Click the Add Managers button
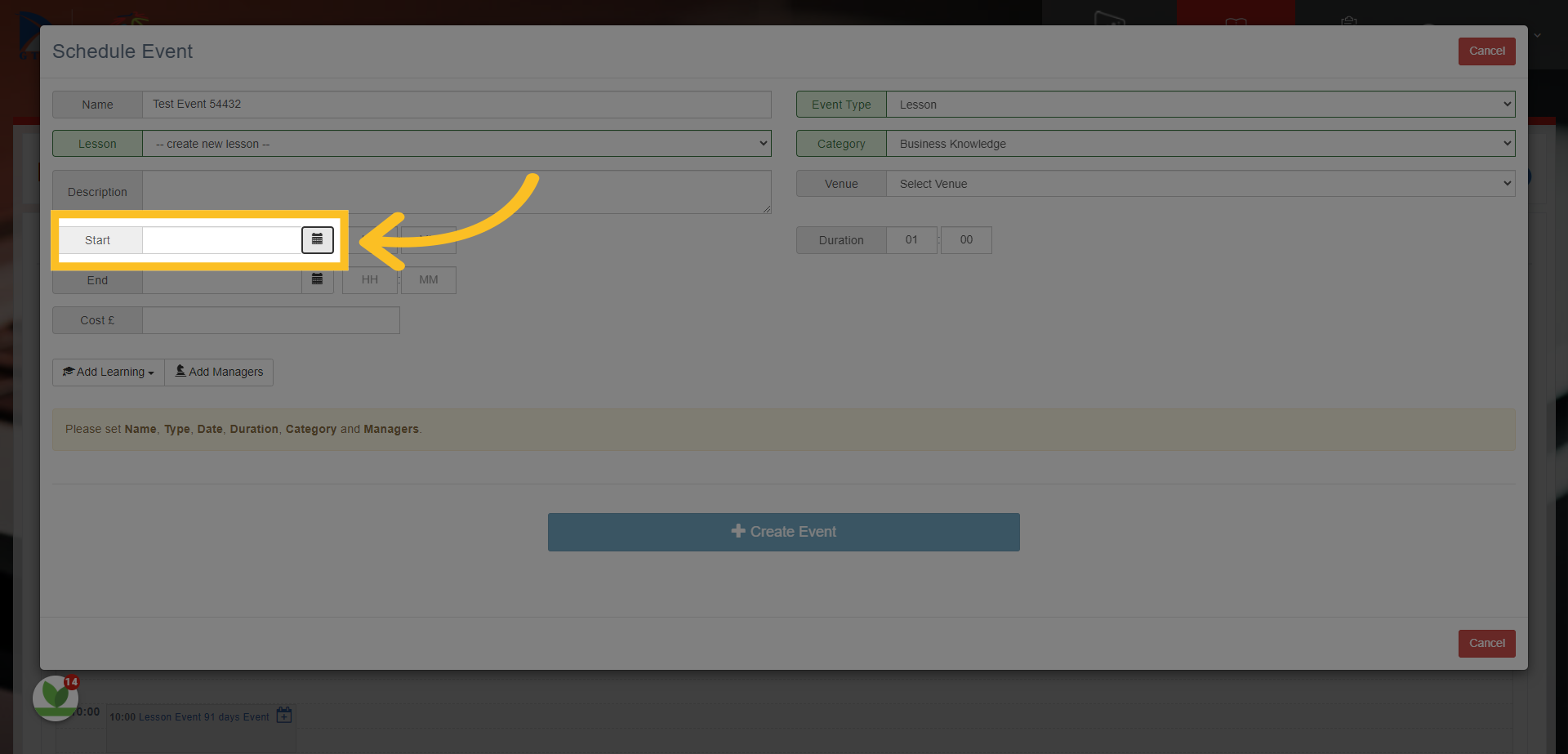Image resolution: width=1568 pixels, height=754 pixels. 219,373
